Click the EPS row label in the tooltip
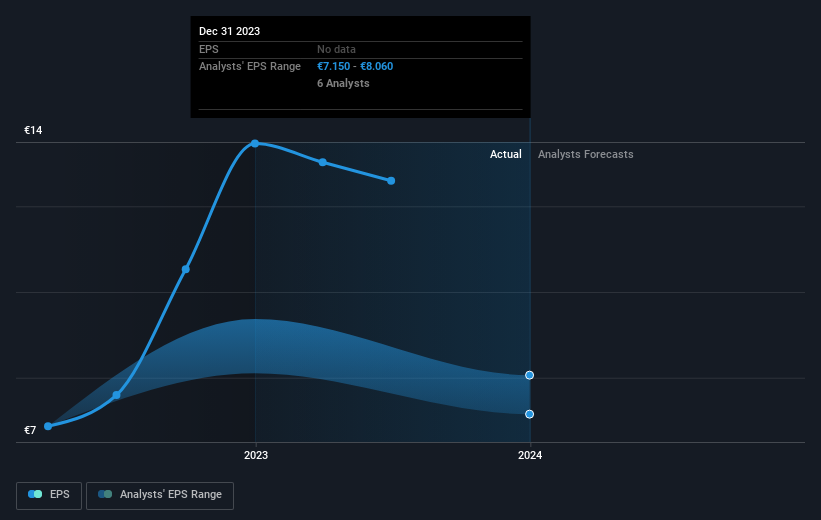This screenshot has height=520, width=821. pyautogui.click(x=208, y=49)
